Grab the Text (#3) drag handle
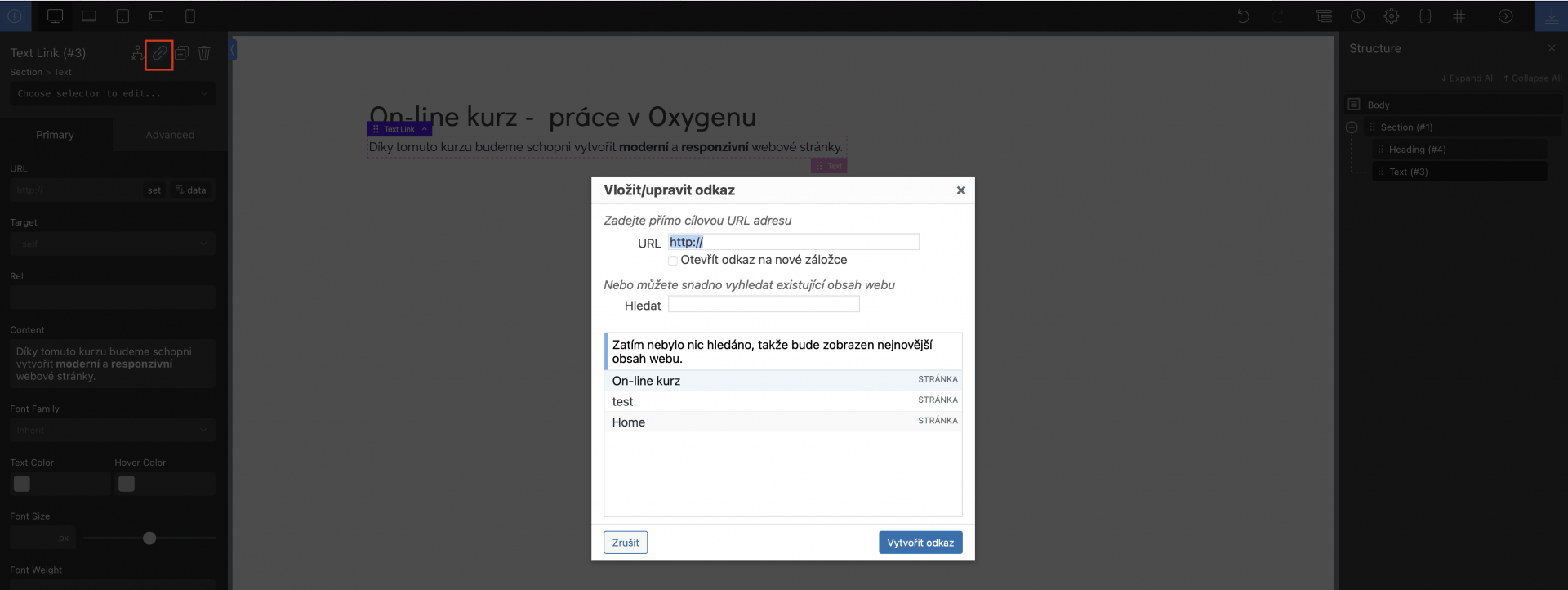 point(1381,172)
